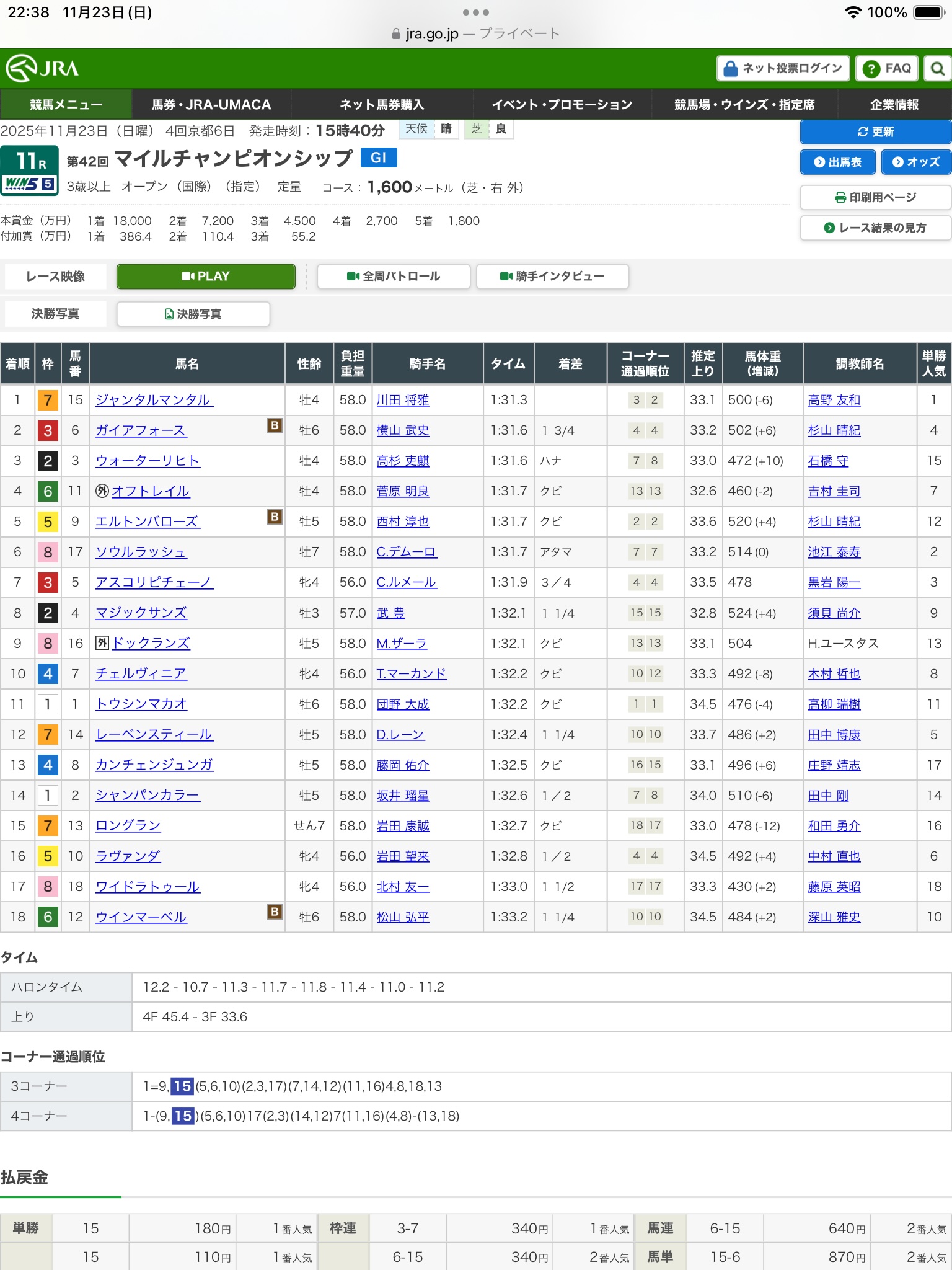The image size is (952, 1270).
Task: Expand the 競馬場・ウインズ・指定席 menu
Action: pyautogui.click(x=744, y=105)
